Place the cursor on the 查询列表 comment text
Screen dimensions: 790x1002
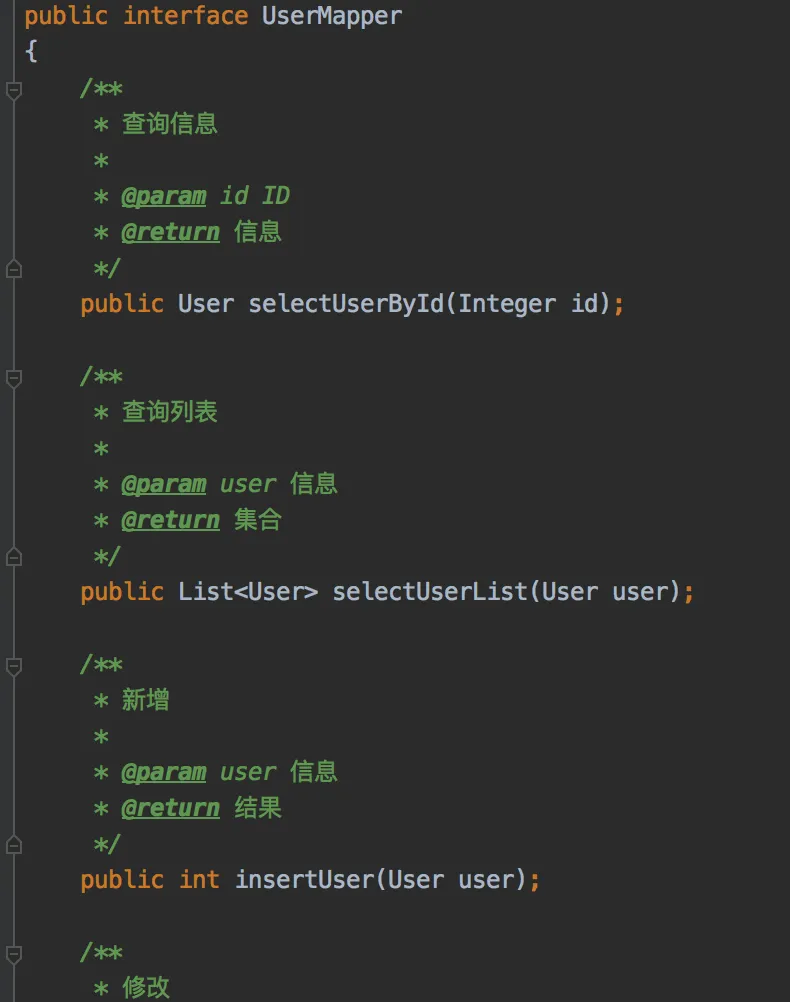(169, 412)
